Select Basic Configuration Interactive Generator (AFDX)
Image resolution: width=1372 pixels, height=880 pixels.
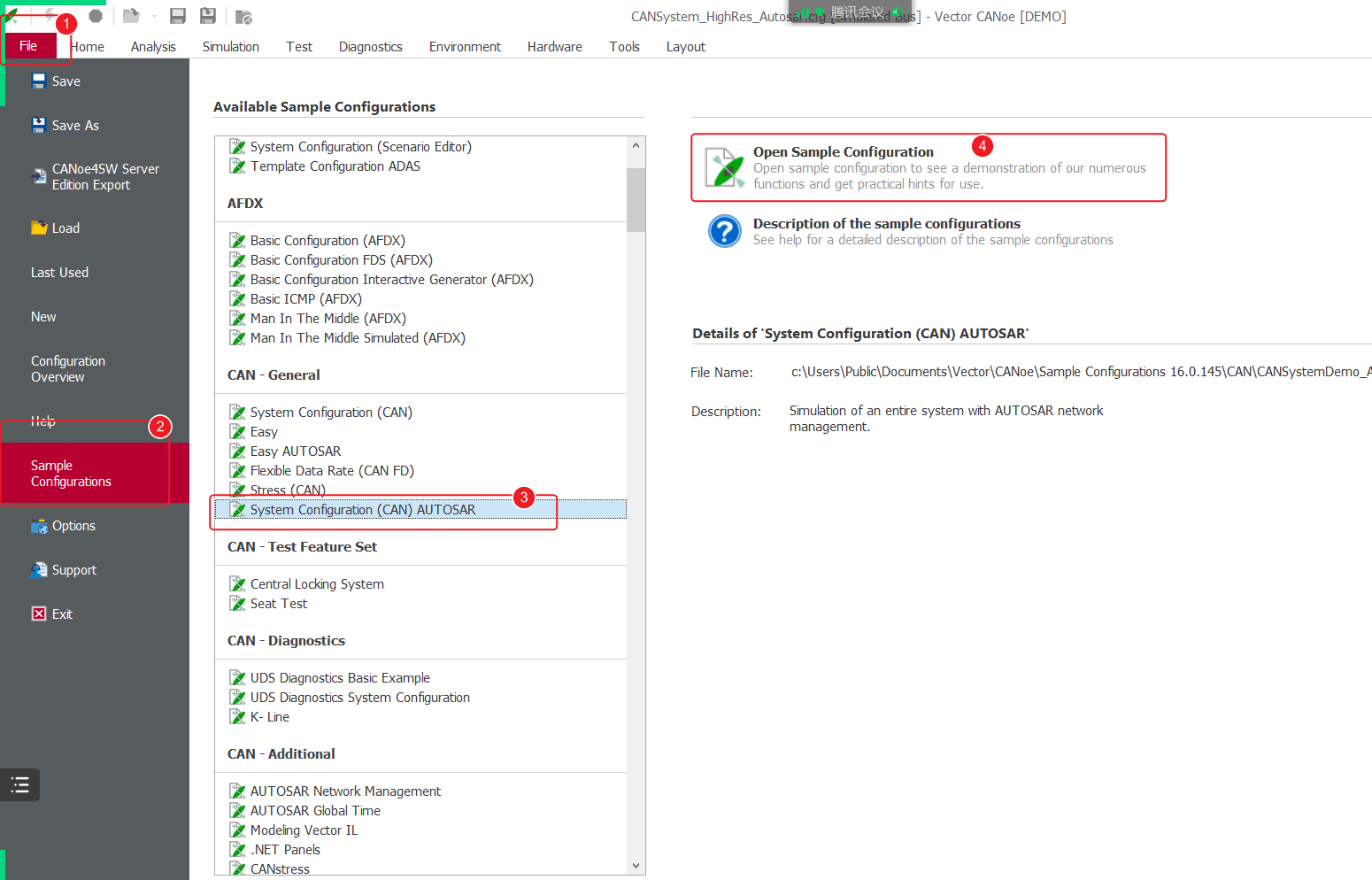(x=391, y=280)
